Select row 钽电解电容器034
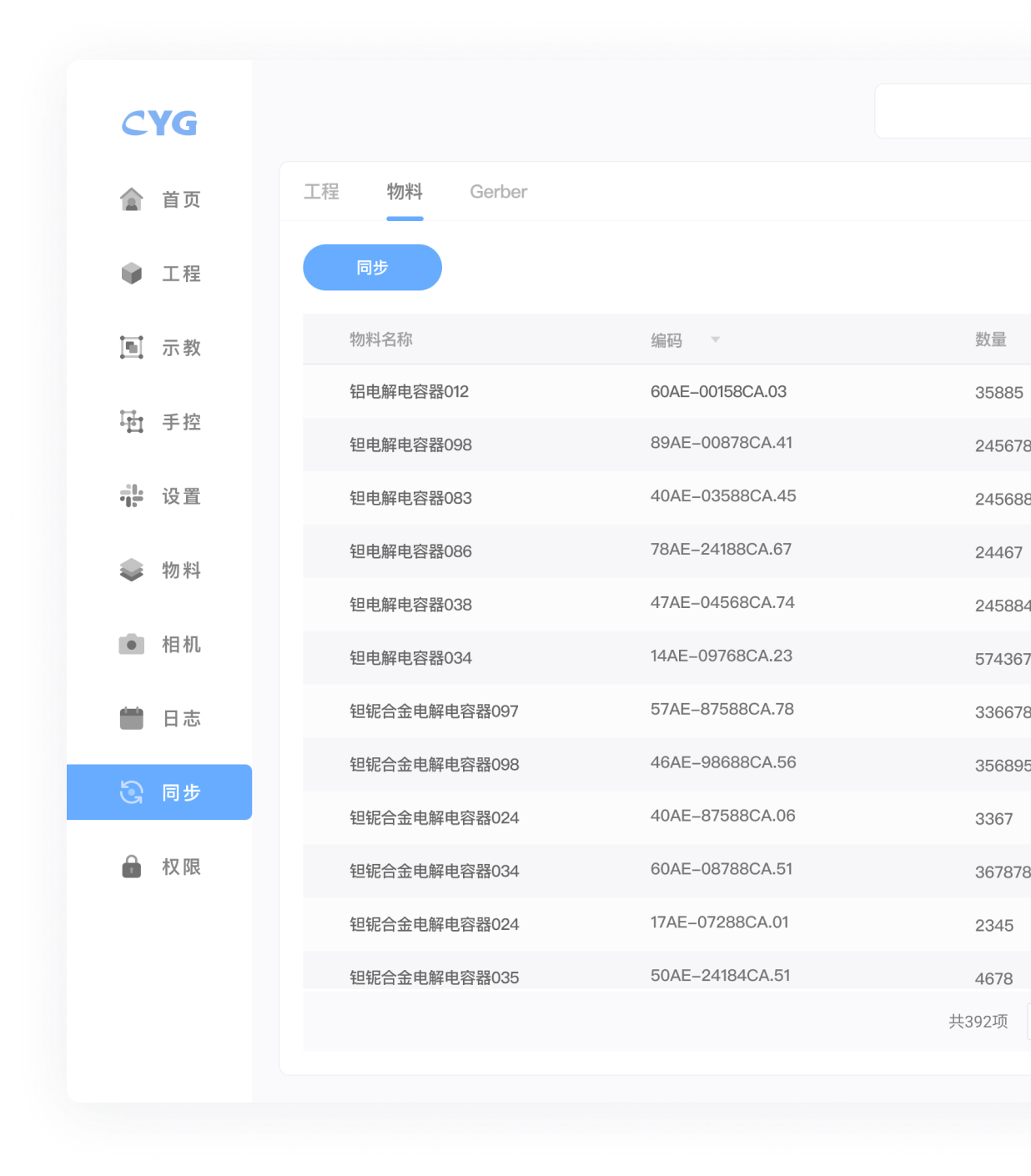Screen dimensions: 1031x1176 pos(667,658)
